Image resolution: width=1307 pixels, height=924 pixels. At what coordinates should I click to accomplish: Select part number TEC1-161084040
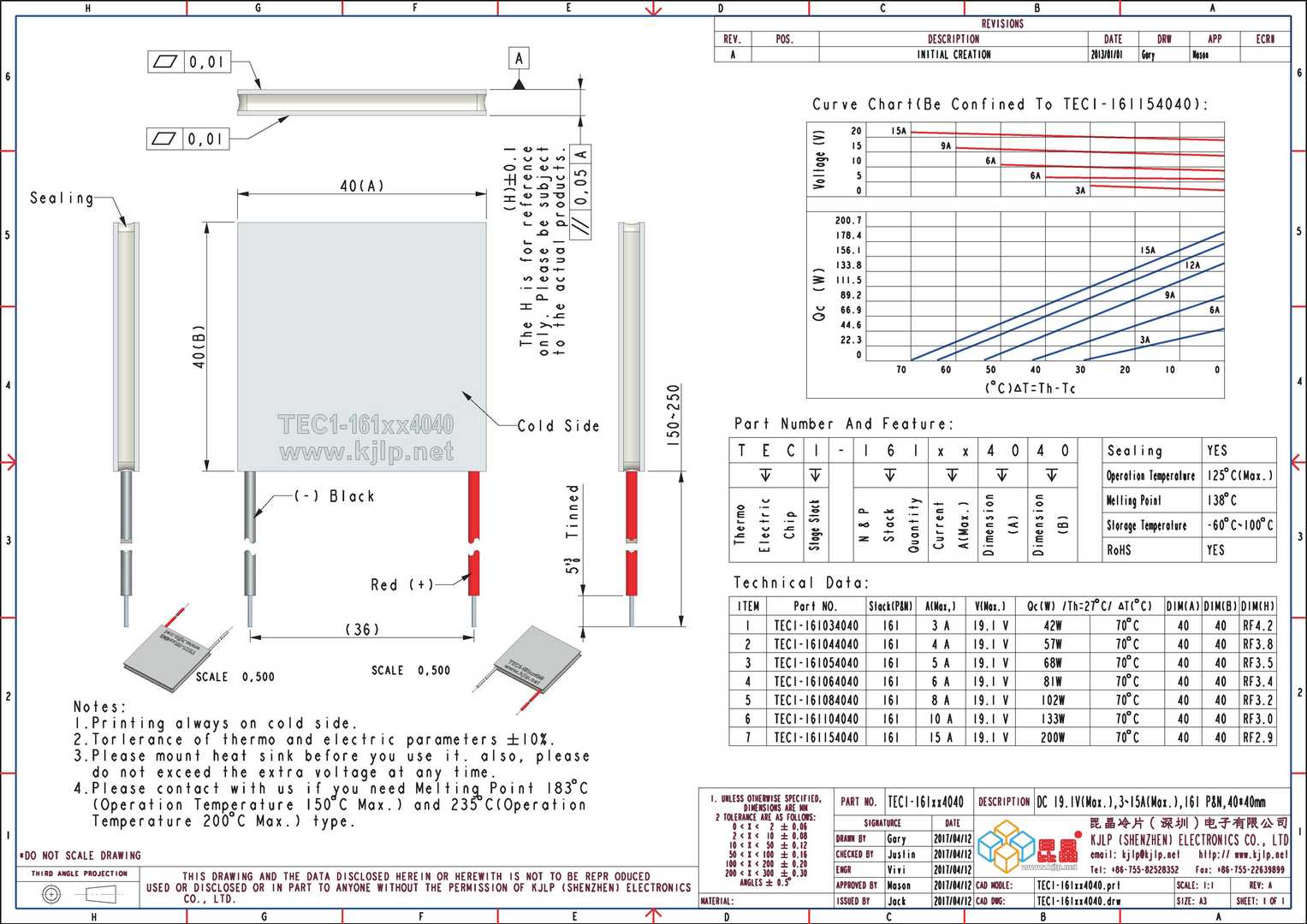click(816, 700)
